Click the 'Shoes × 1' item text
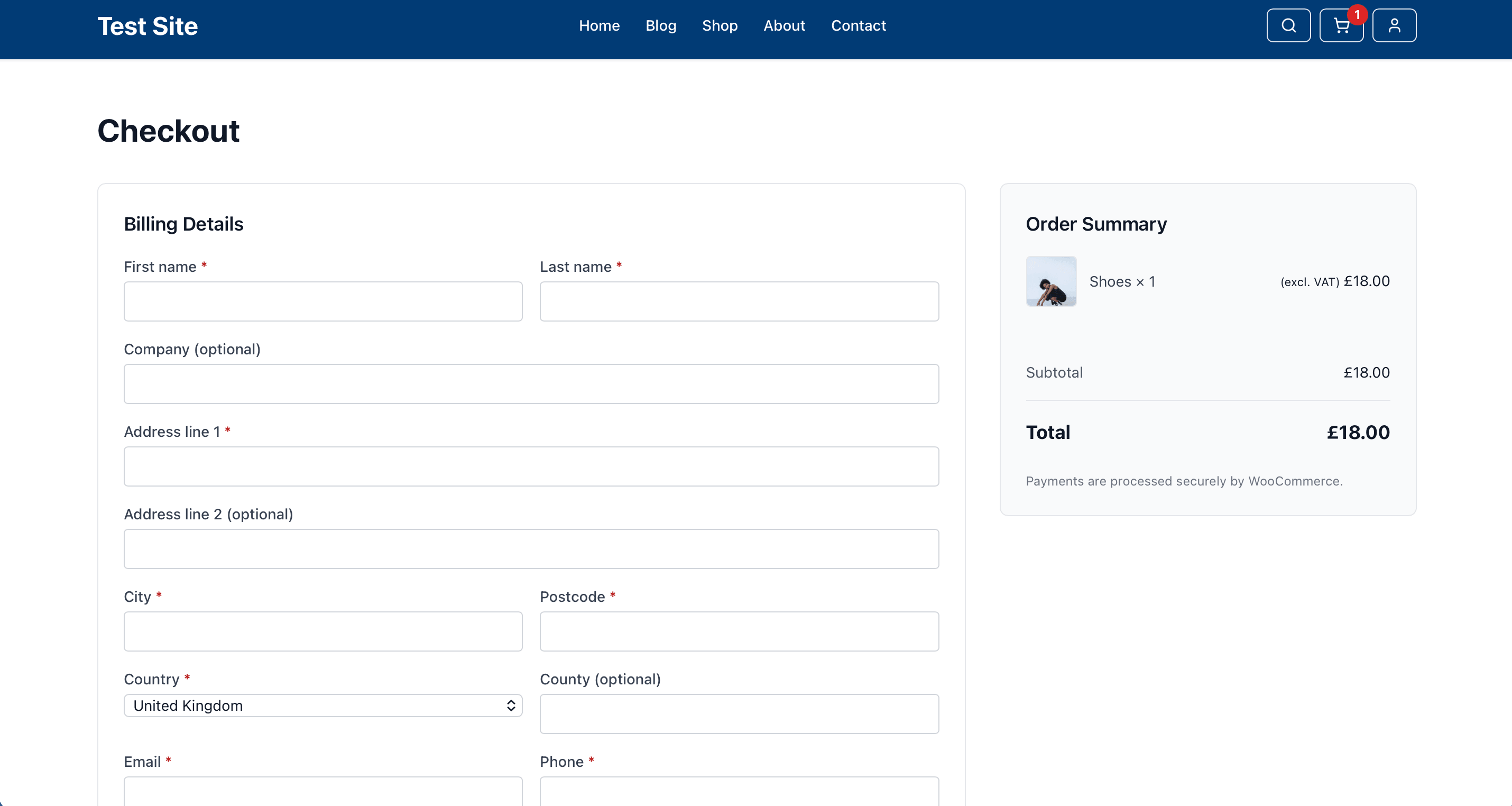This screenshot has height=806, width=1512. (1122, 282)
